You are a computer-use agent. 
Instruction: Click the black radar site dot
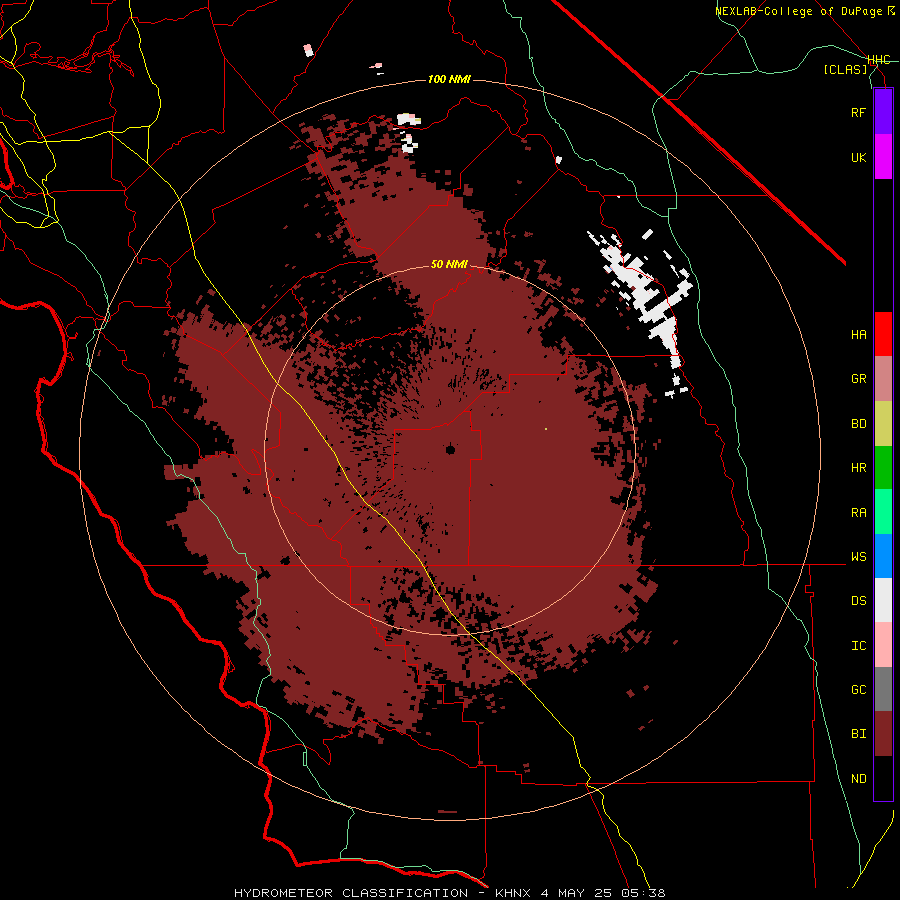click(451, 450)
